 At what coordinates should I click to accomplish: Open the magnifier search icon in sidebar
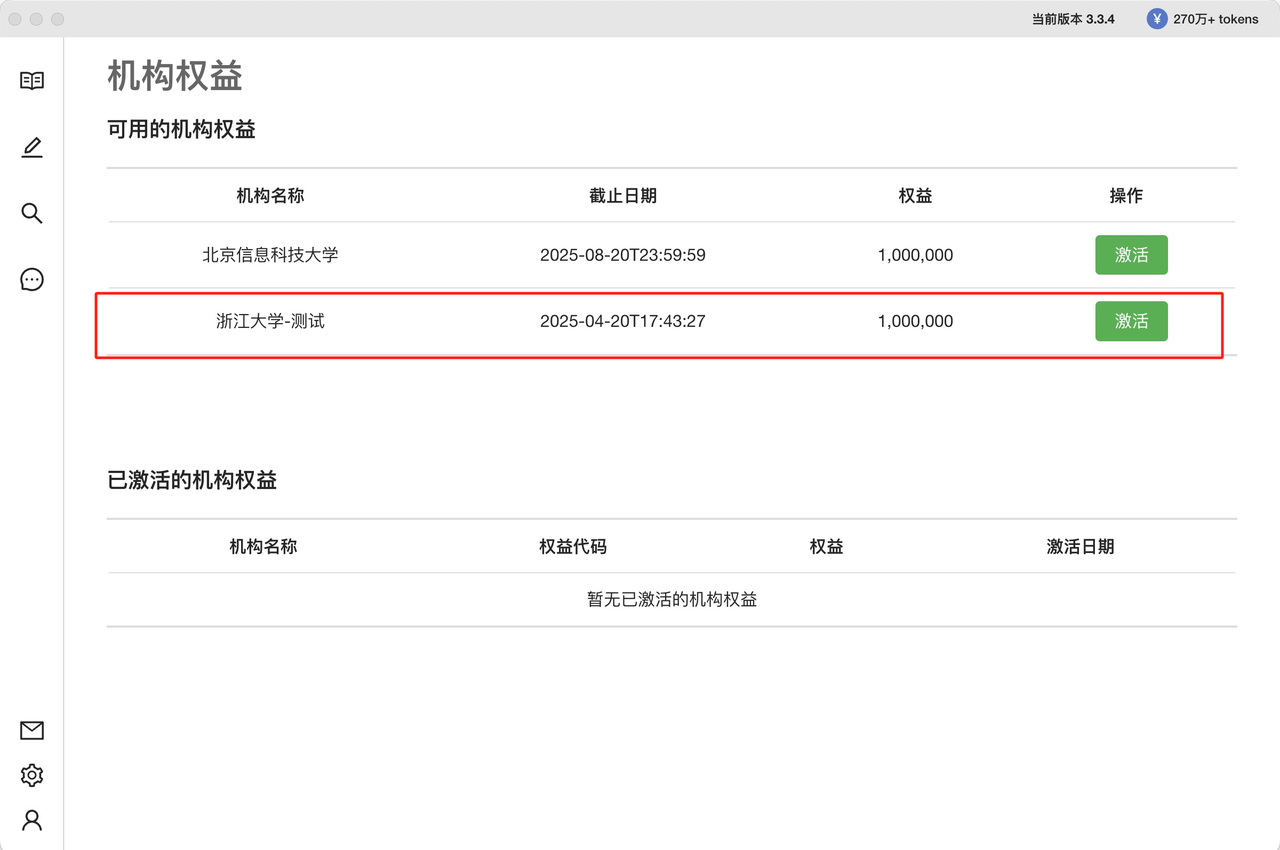pos(32,213)
